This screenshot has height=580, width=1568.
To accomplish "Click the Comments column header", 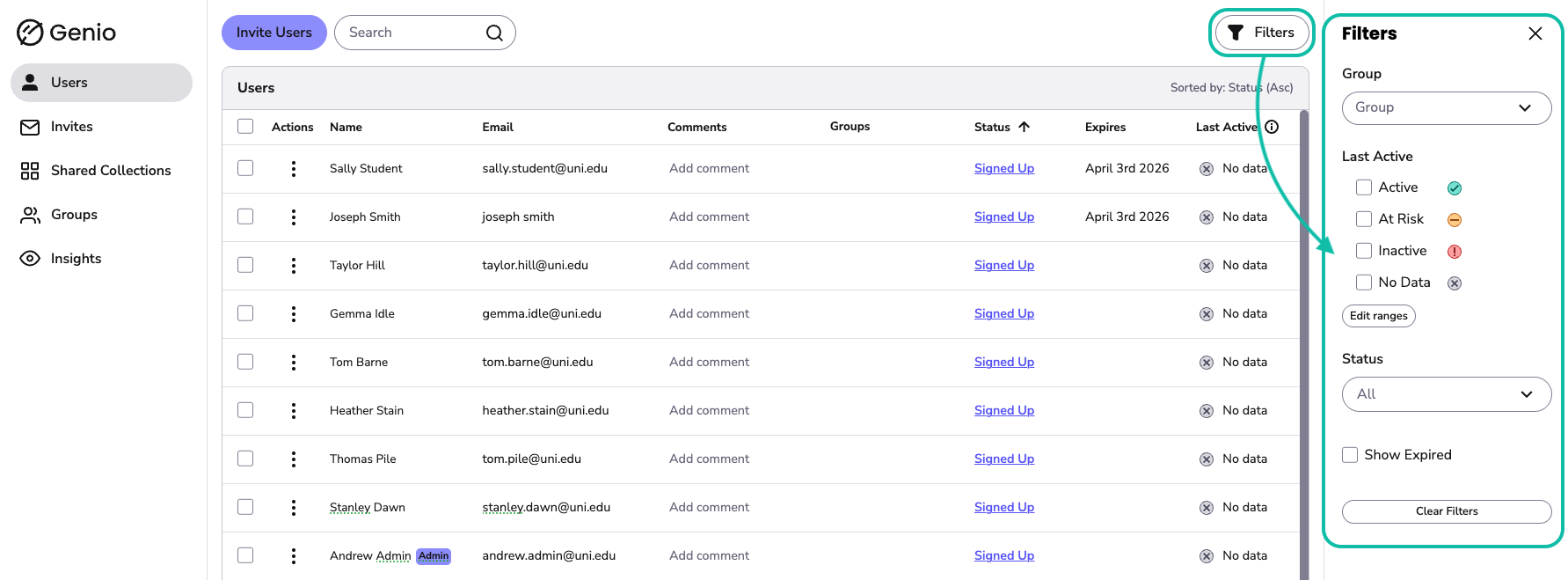I will [x=697, y=128].
